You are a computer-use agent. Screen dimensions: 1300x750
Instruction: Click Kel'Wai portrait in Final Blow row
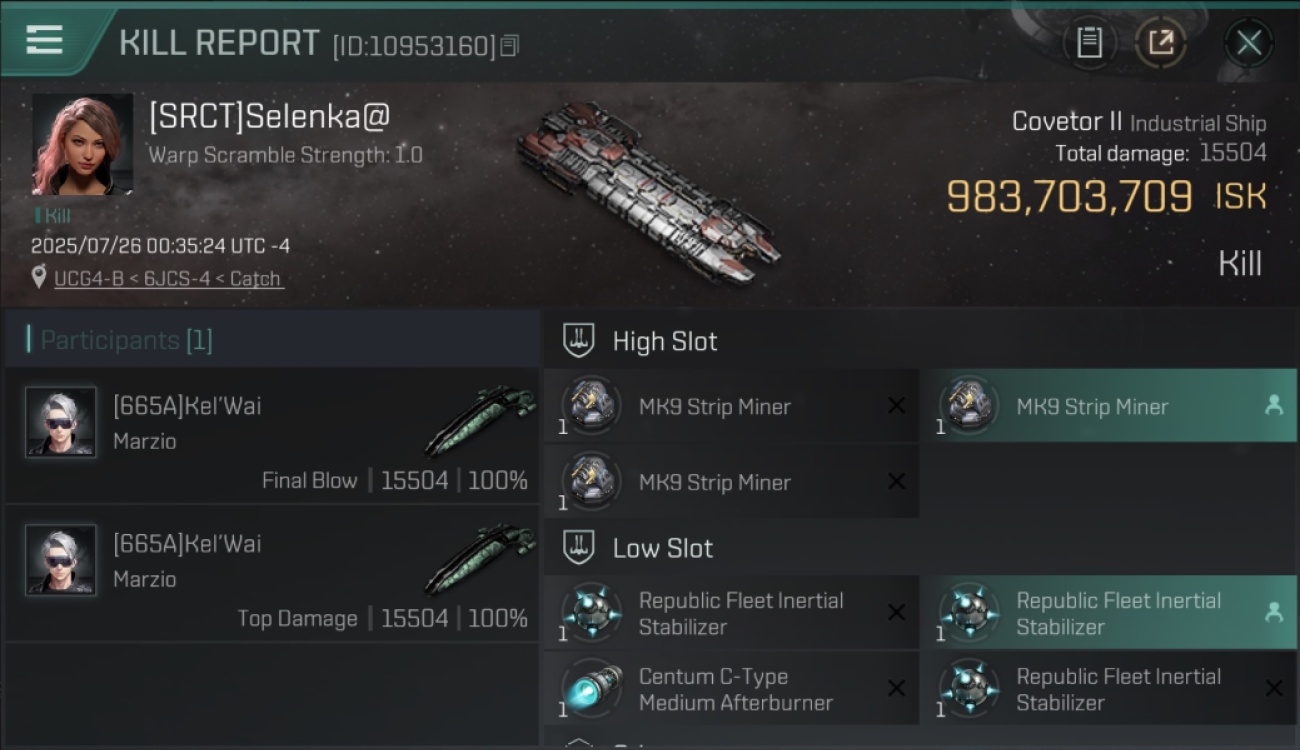(x=61, y=422)
